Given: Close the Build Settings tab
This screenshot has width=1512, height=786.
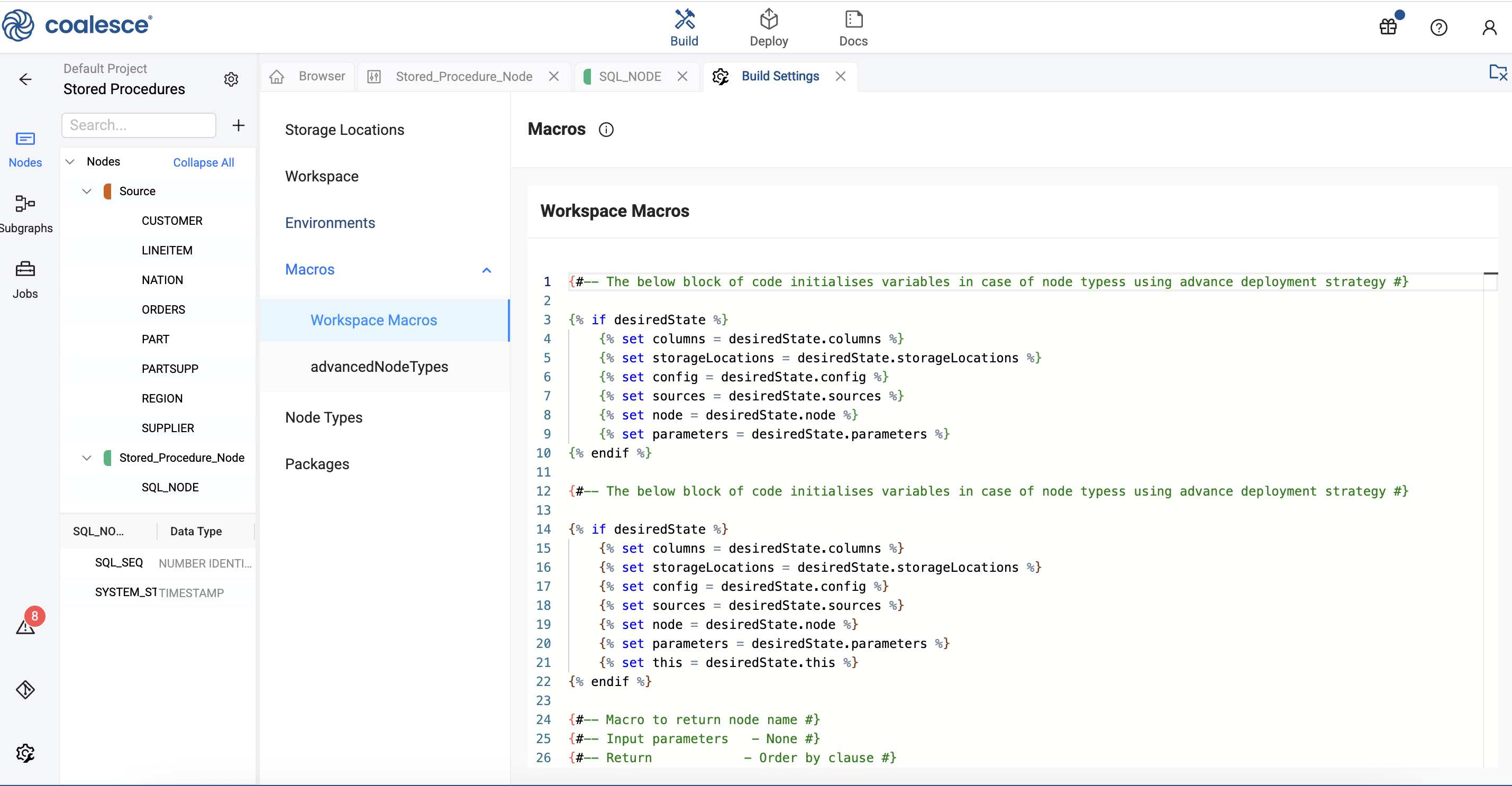Looking at the screenshot, I should (x=841, y=76).
